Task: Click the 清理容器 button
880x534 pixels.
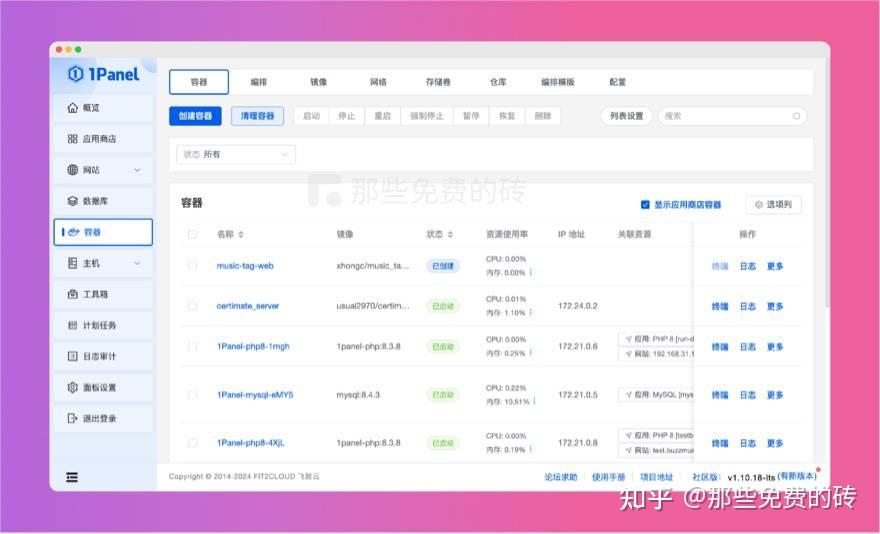Action: pos(258,116)
